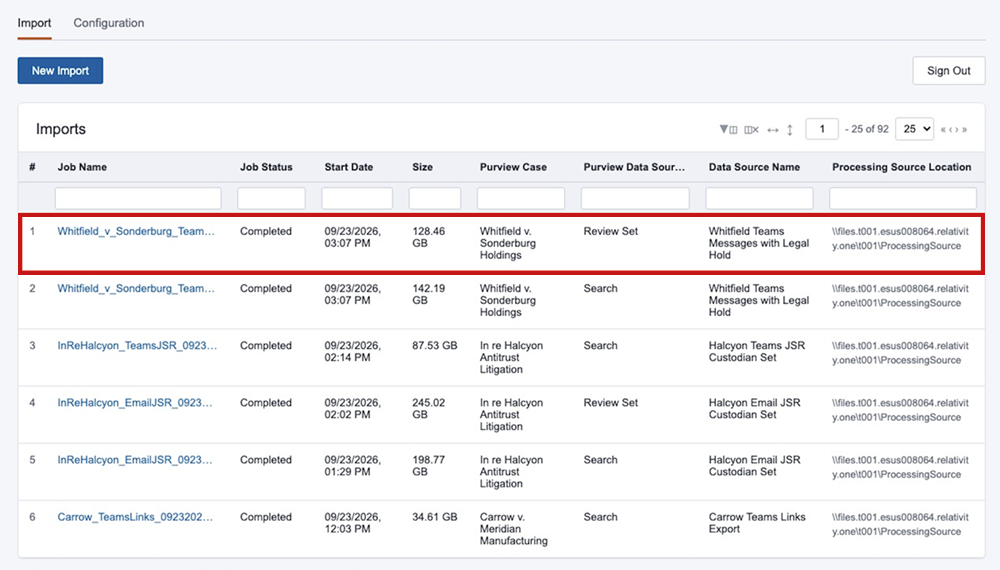Click the # column header
The width and height of the screenshot is (1000, 570).
32,167
